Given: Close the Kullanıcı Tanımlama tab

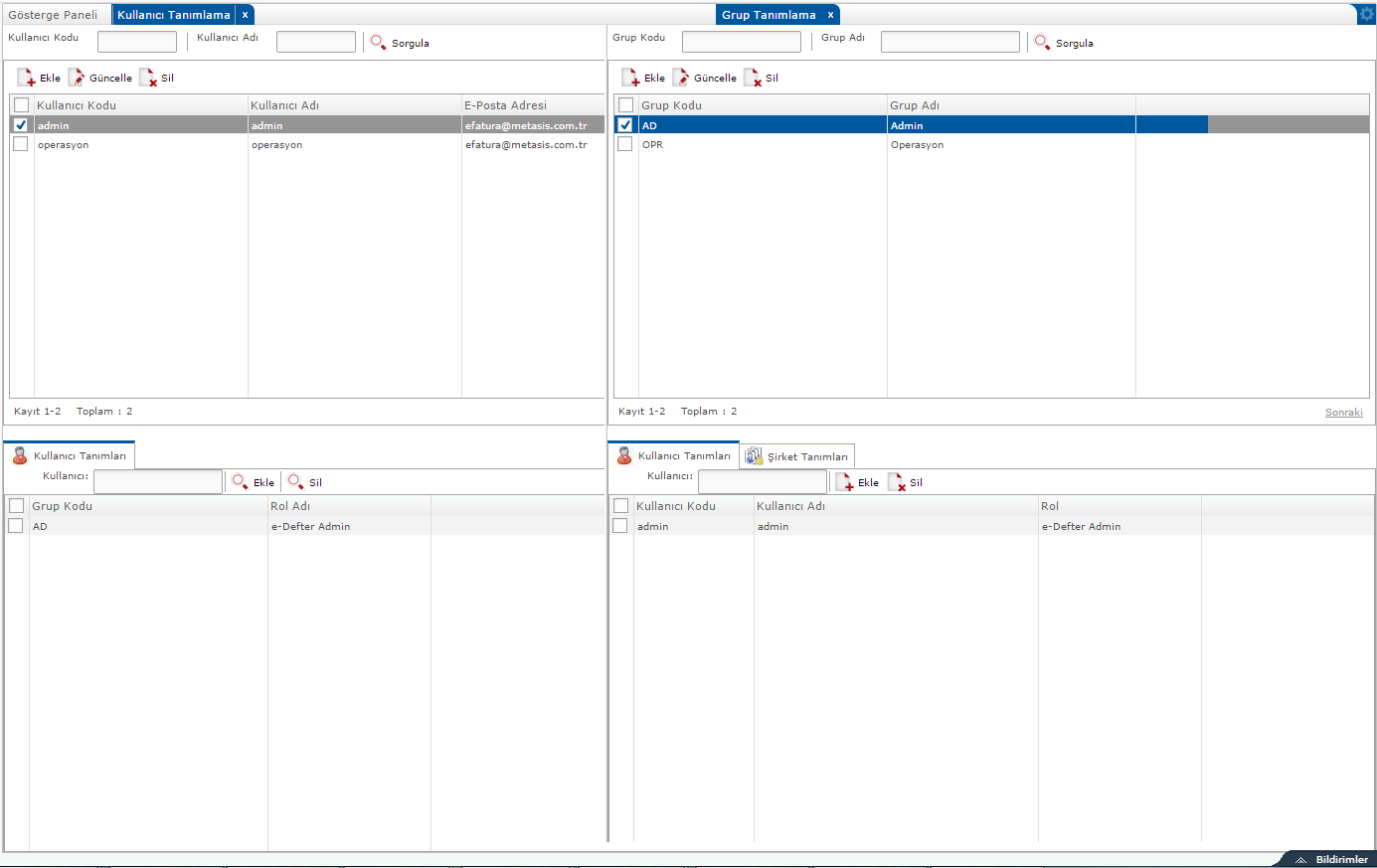Looking at the screenshot, I should pos(245,15).
